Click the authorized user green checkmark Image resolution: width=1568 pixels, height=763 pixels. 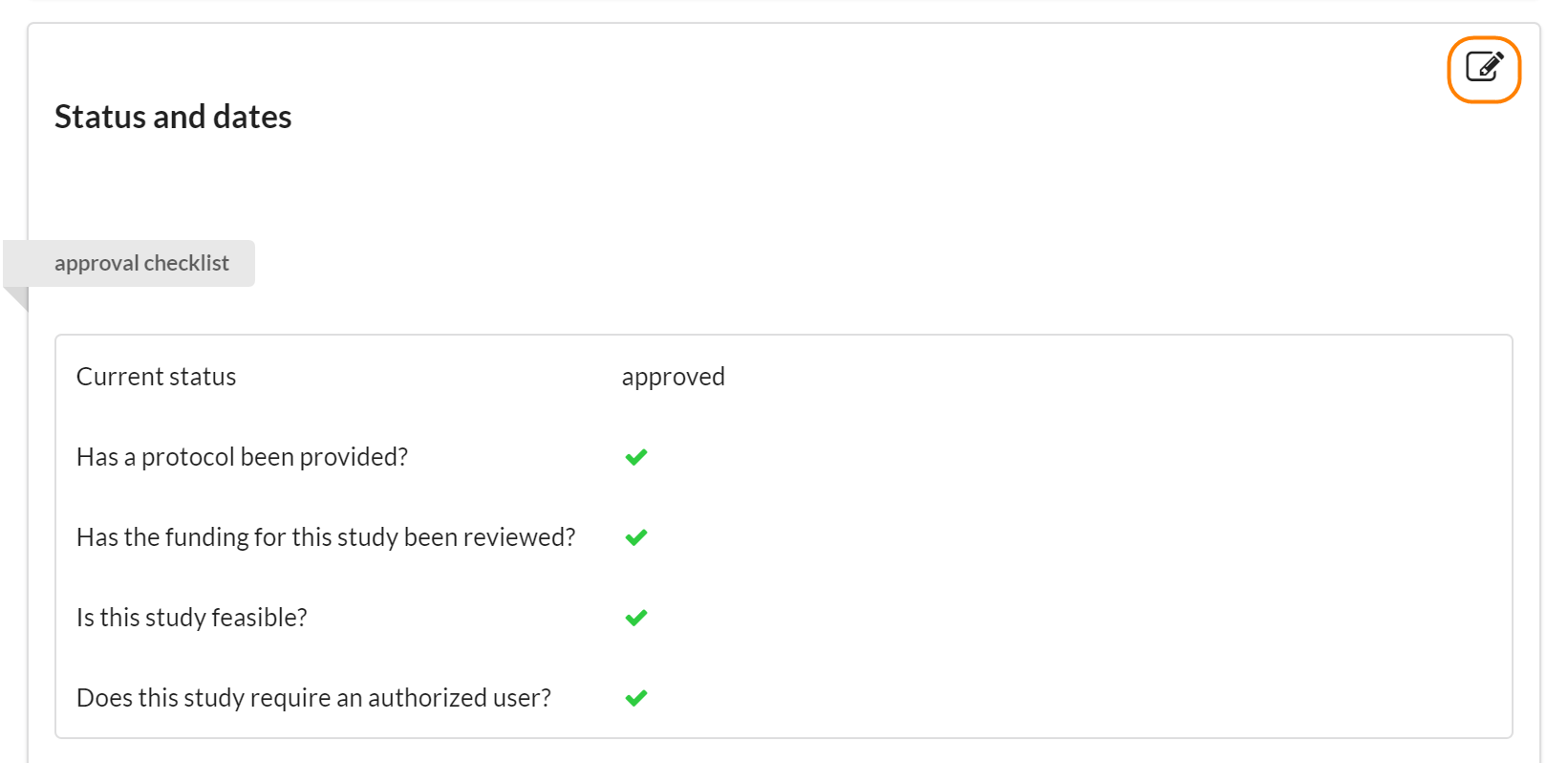pos(636,698)
